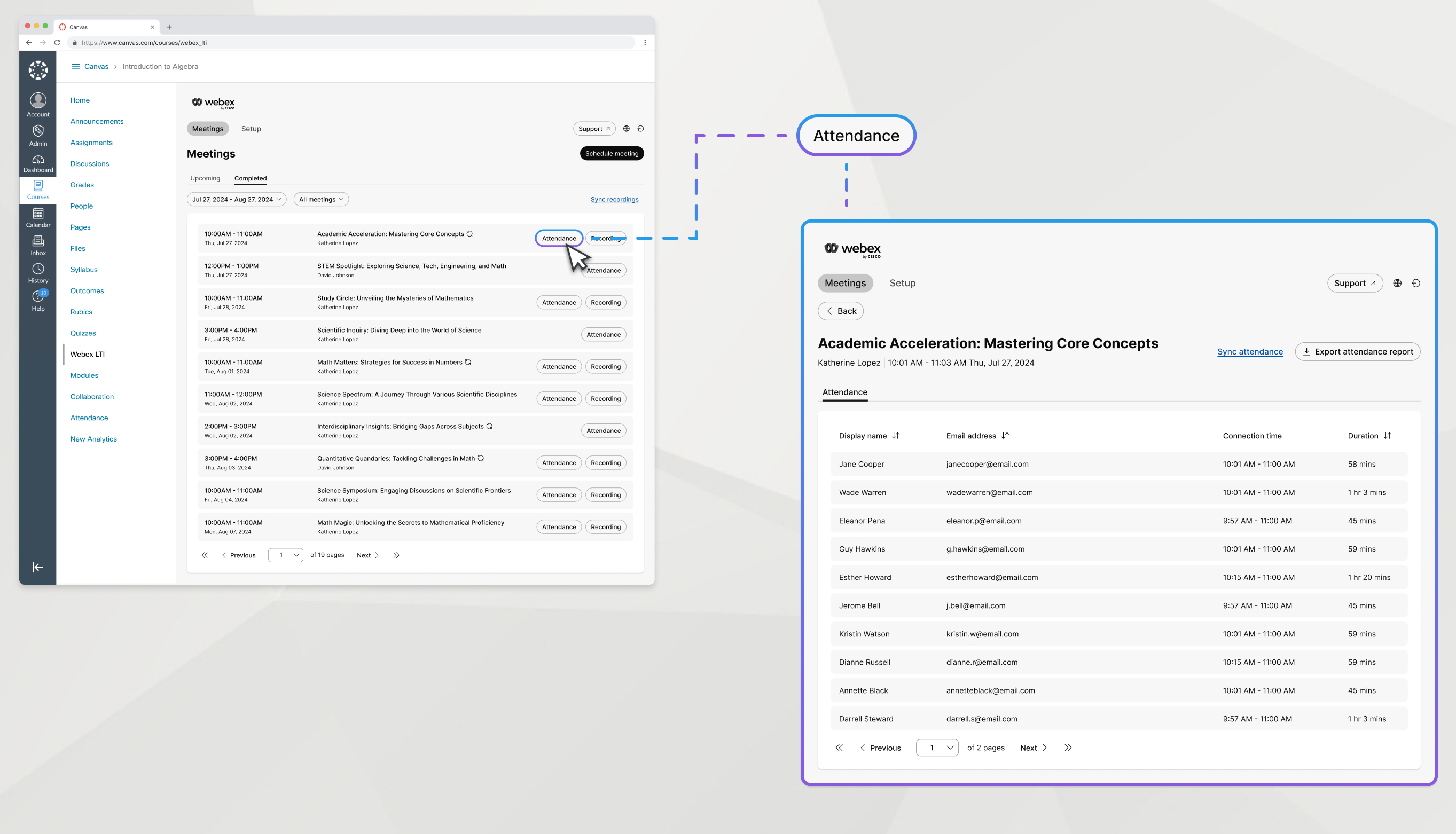This screenshot has height=834, width=1456.
Task: Click the support link icon in attendance panel
Action: pos(1354,283)
